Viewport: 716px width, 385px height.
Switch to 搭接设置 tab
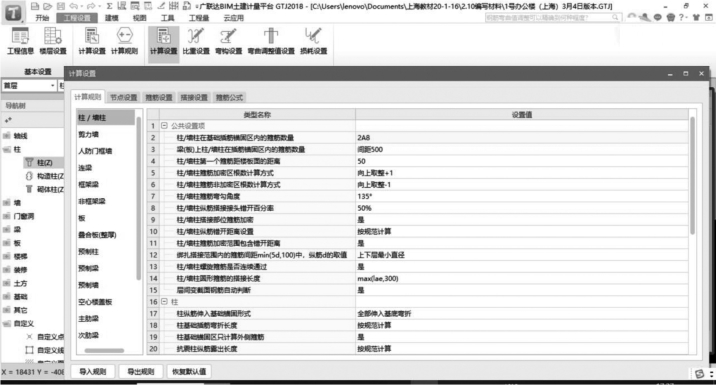click(194, 97)
